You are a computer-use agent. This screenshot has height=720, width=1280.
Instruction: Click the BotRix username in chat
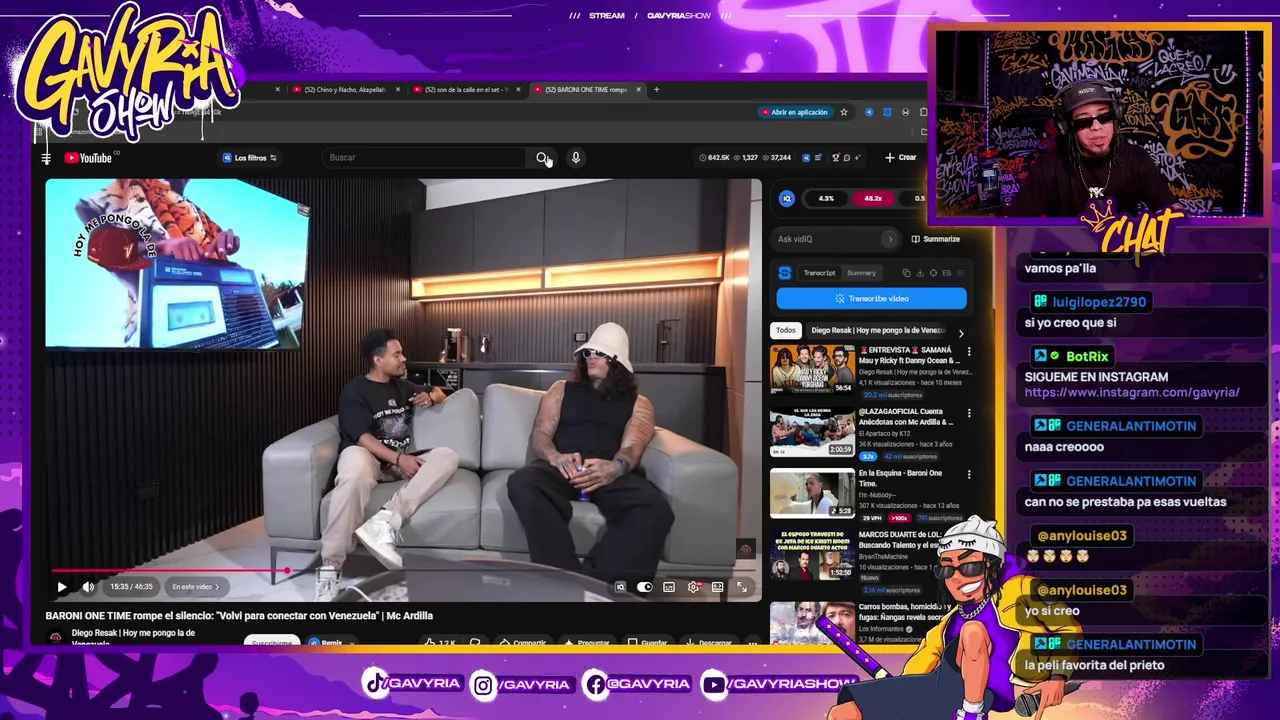point(1087,356)
